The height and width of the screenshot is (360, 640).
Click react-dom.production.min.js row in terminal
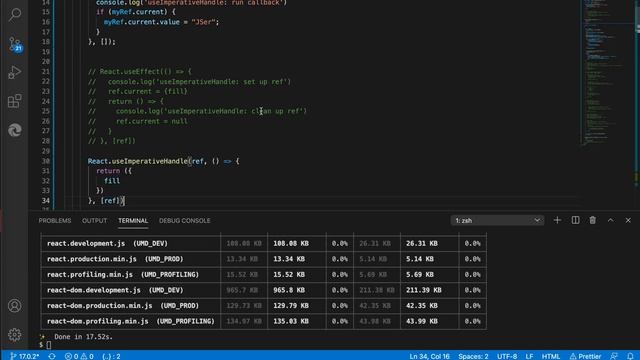[264, 305]
